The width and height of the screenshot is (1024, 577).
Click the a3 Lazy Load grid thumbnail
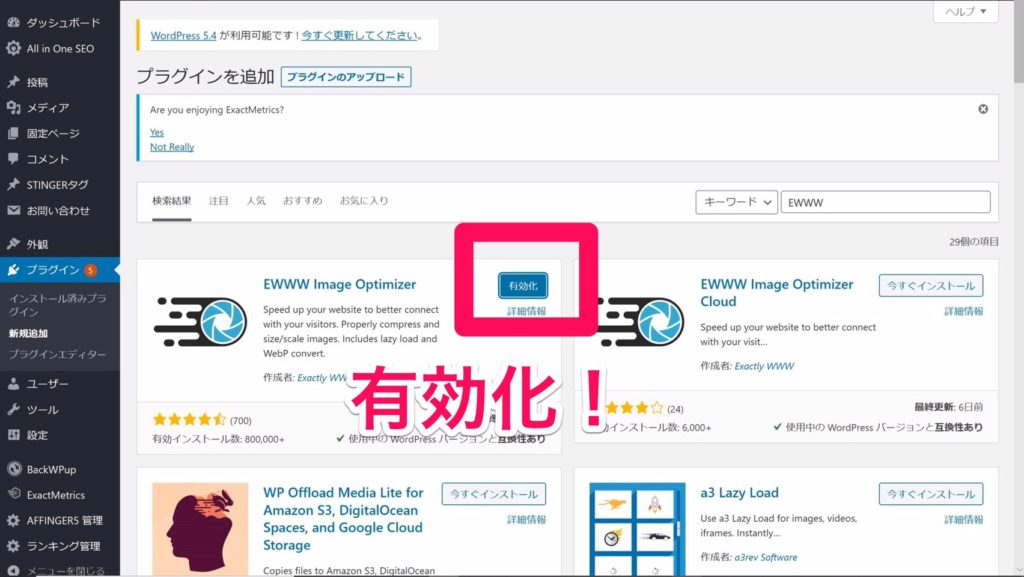pos(637,529)
